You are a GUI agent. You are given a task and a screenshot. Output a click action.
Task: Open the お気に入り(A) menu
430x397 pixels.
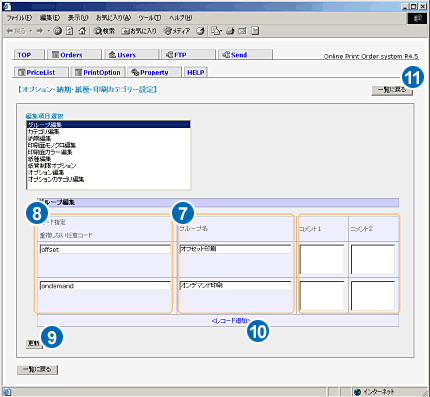pos(113,18)
